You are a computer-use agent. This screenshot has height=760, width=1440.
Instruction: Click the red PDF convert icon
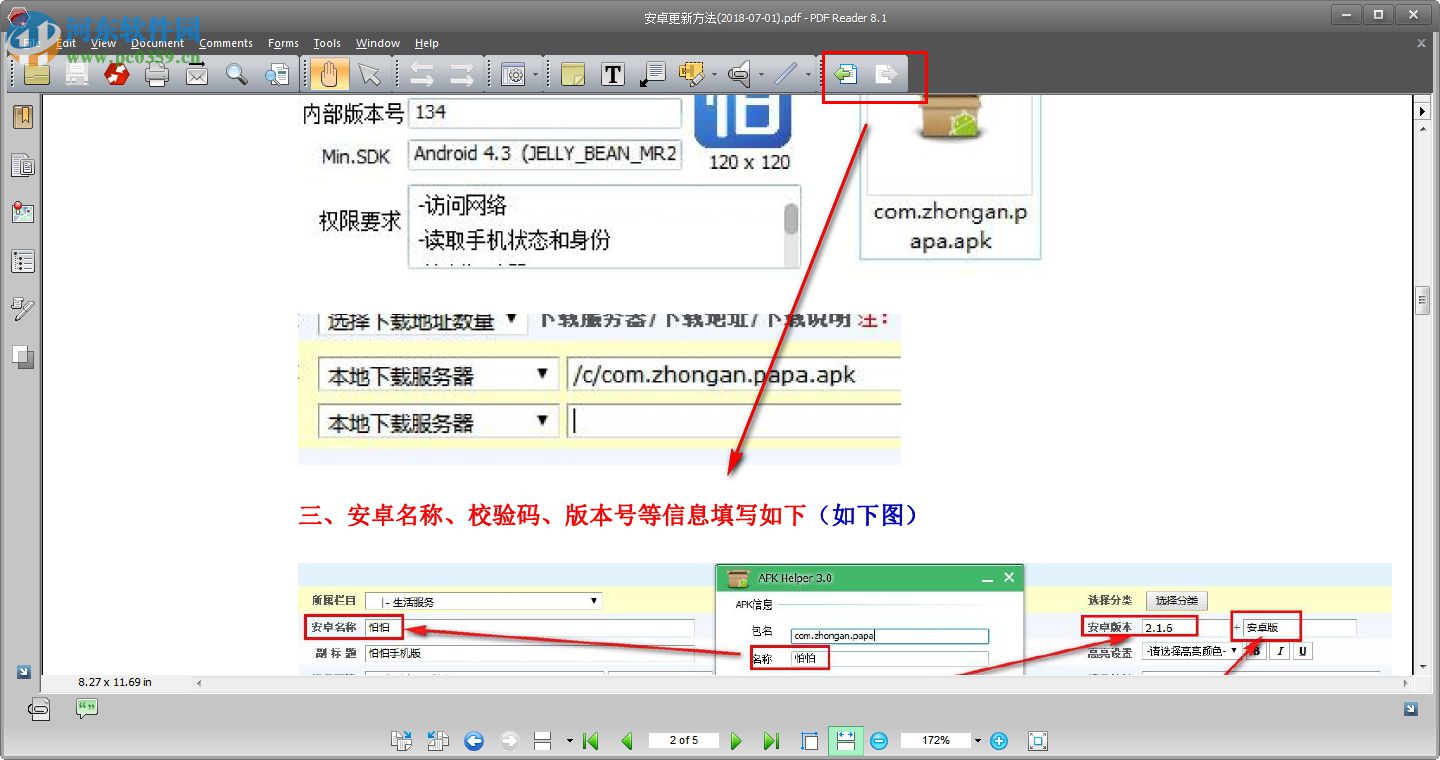coord(117,74)
